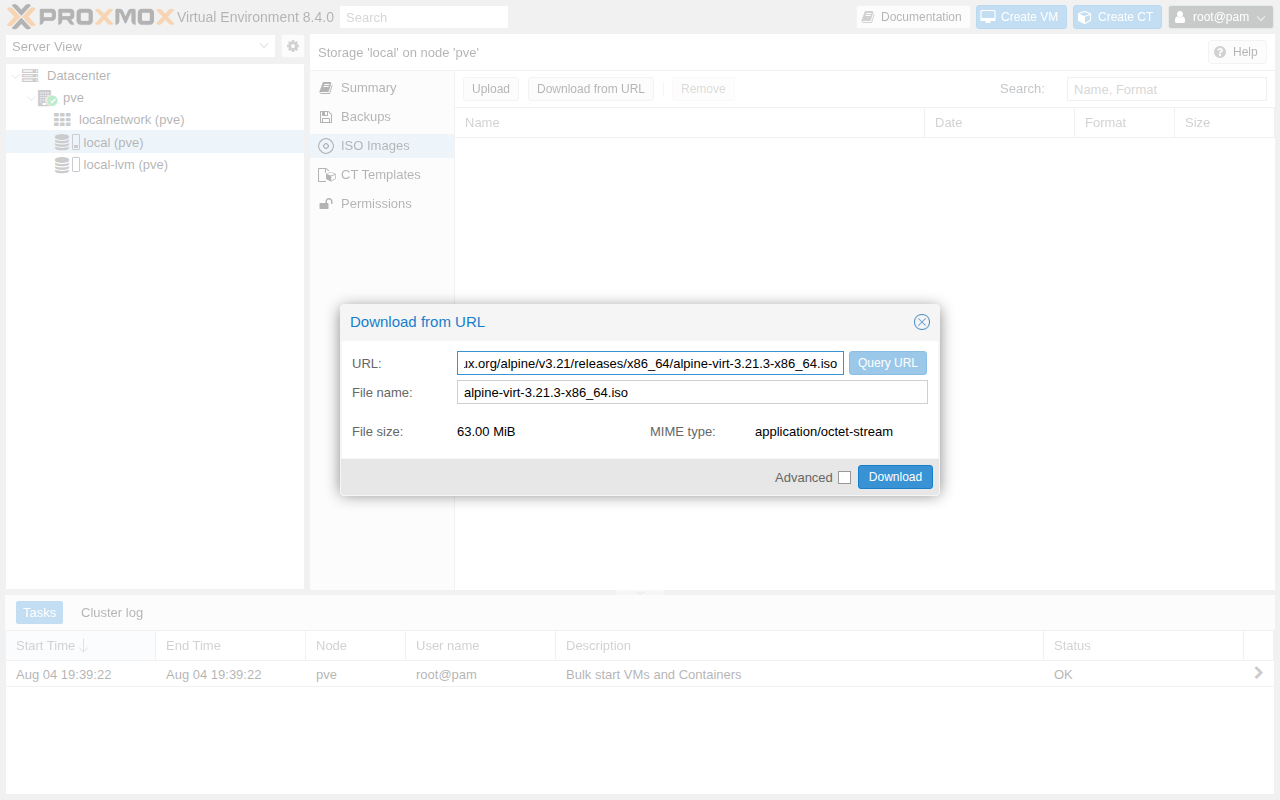This screenshot has height=800, width=1280.
Task: Click the Date column header
Action: click(1000, 123)
